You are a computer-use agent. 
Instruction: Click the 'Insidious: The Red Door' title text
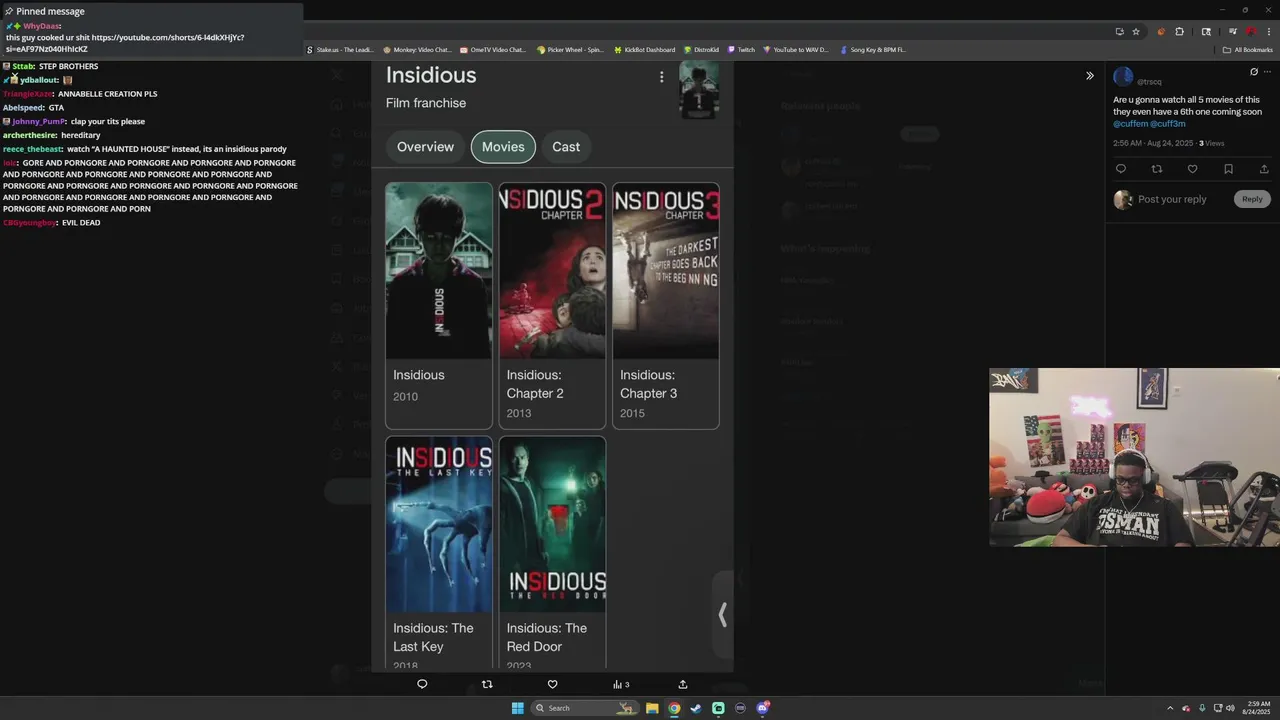[546, 637]
